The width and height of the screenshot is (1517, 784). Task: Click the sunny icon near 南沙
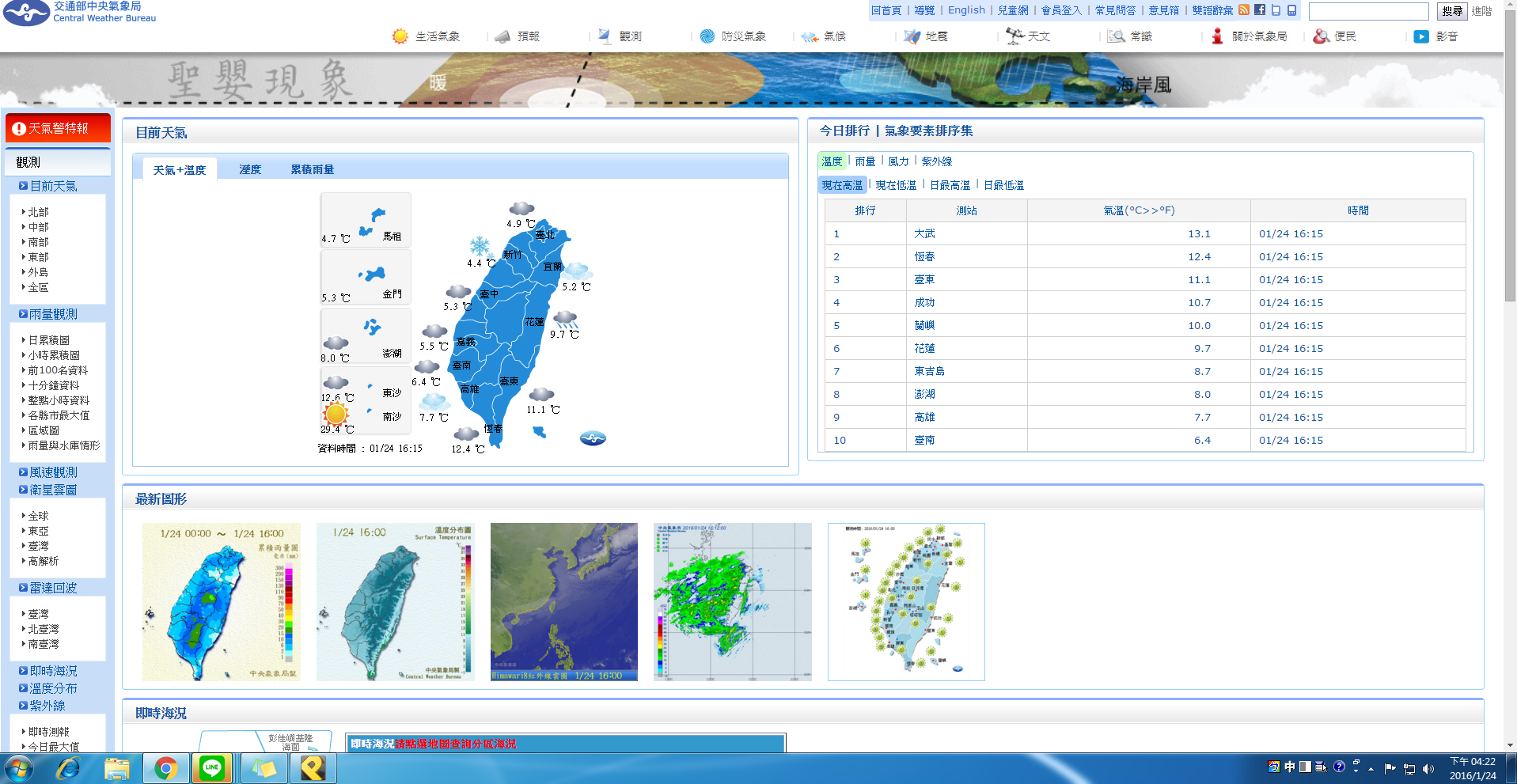336,413
